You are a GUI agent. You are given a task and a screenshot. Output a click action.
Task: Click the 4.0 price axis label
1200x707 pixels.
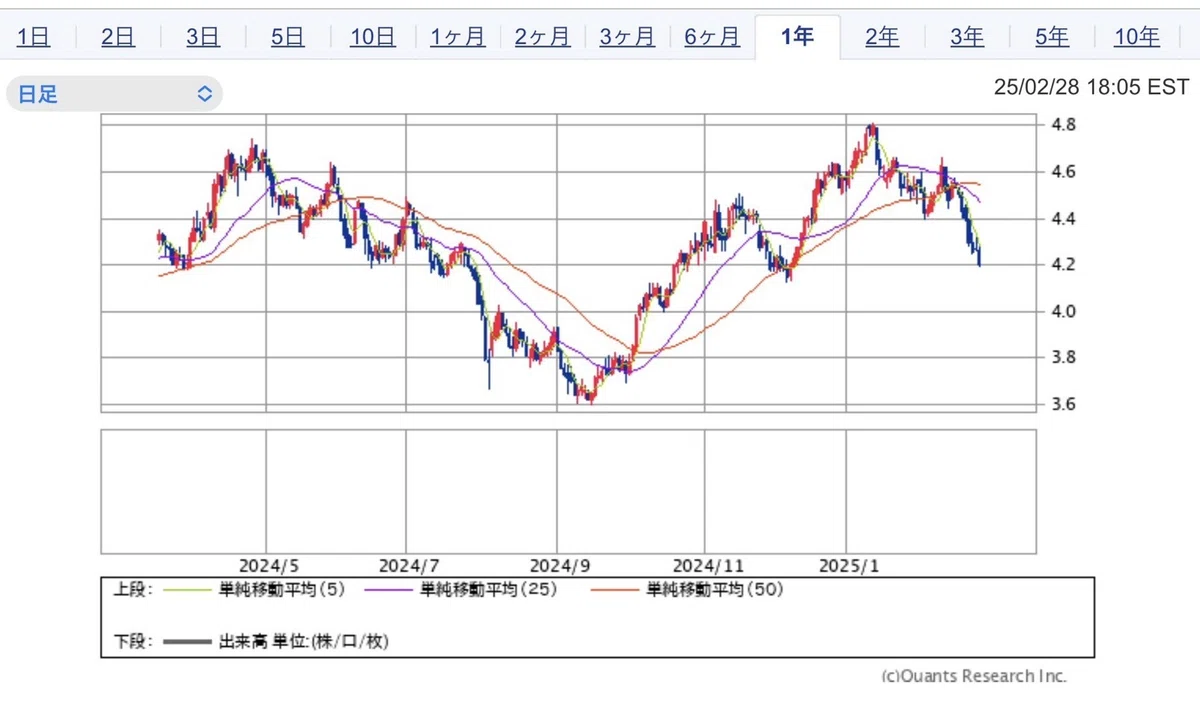(x=1063, y=311)
